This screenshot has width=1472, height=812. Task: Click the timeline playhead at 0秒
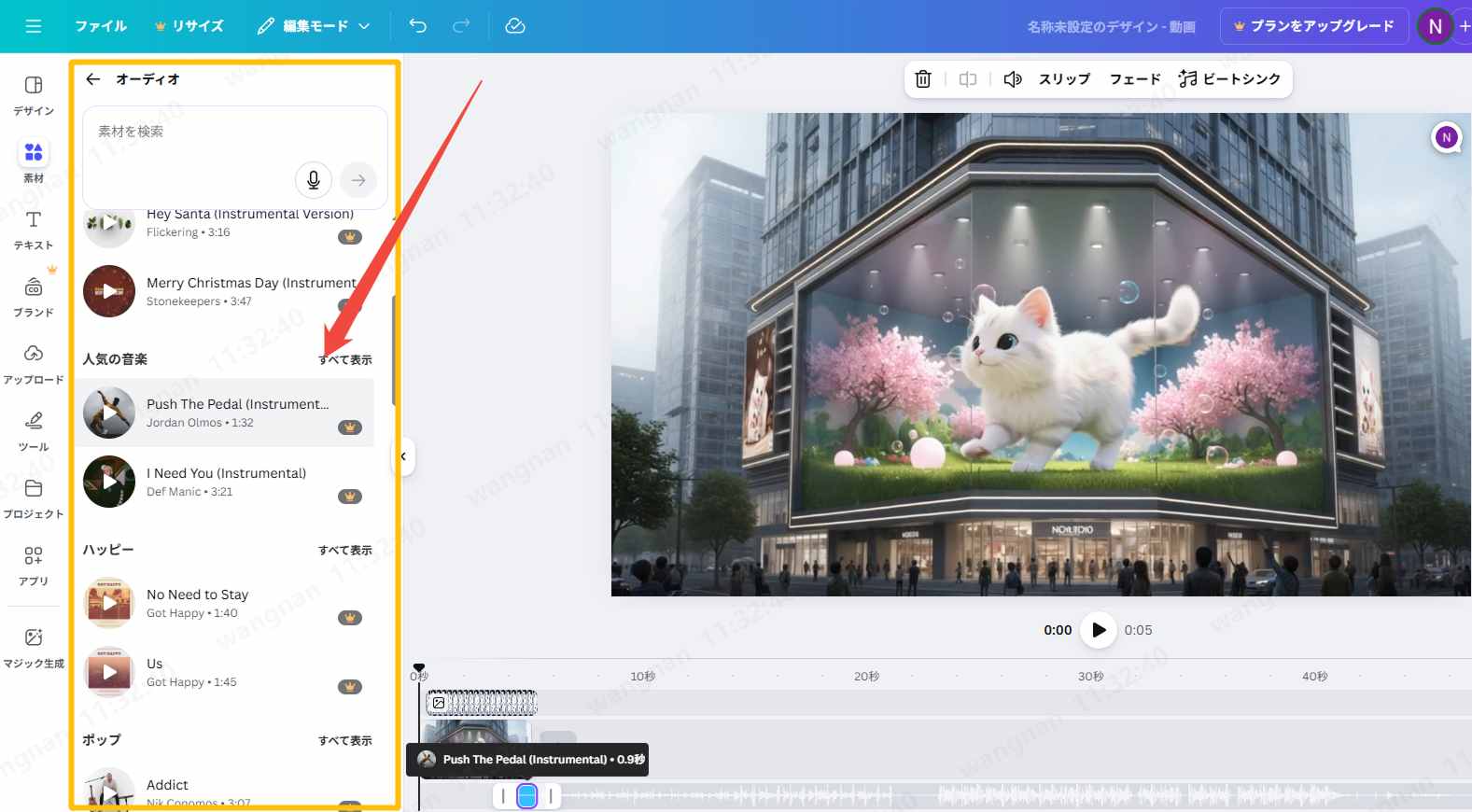point(419,667)
